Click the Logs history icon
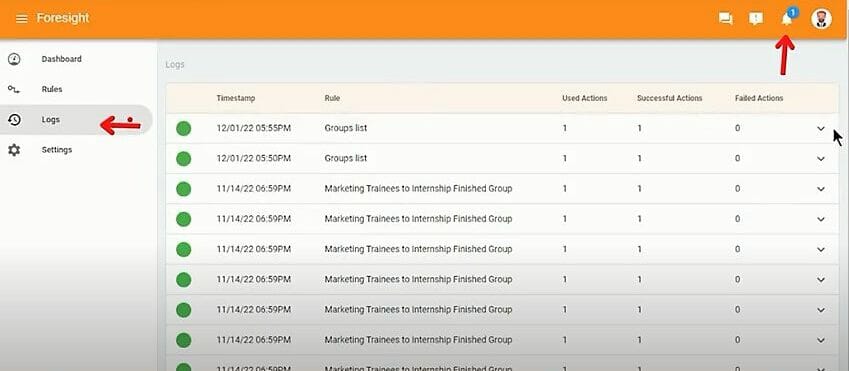Image resolution: width=849 pixels, height=371 pixels. coord(14,120)
